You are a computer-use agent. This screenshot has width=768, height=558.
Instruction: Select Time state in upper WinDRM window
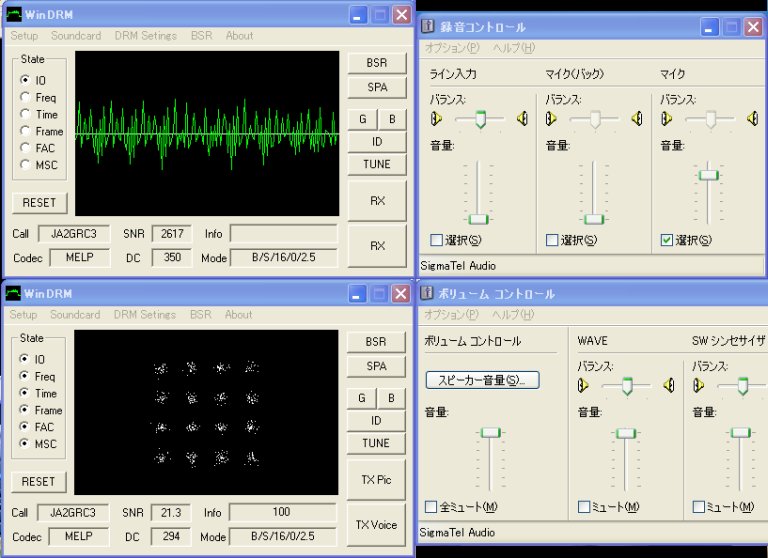click(x=25, y=114)
